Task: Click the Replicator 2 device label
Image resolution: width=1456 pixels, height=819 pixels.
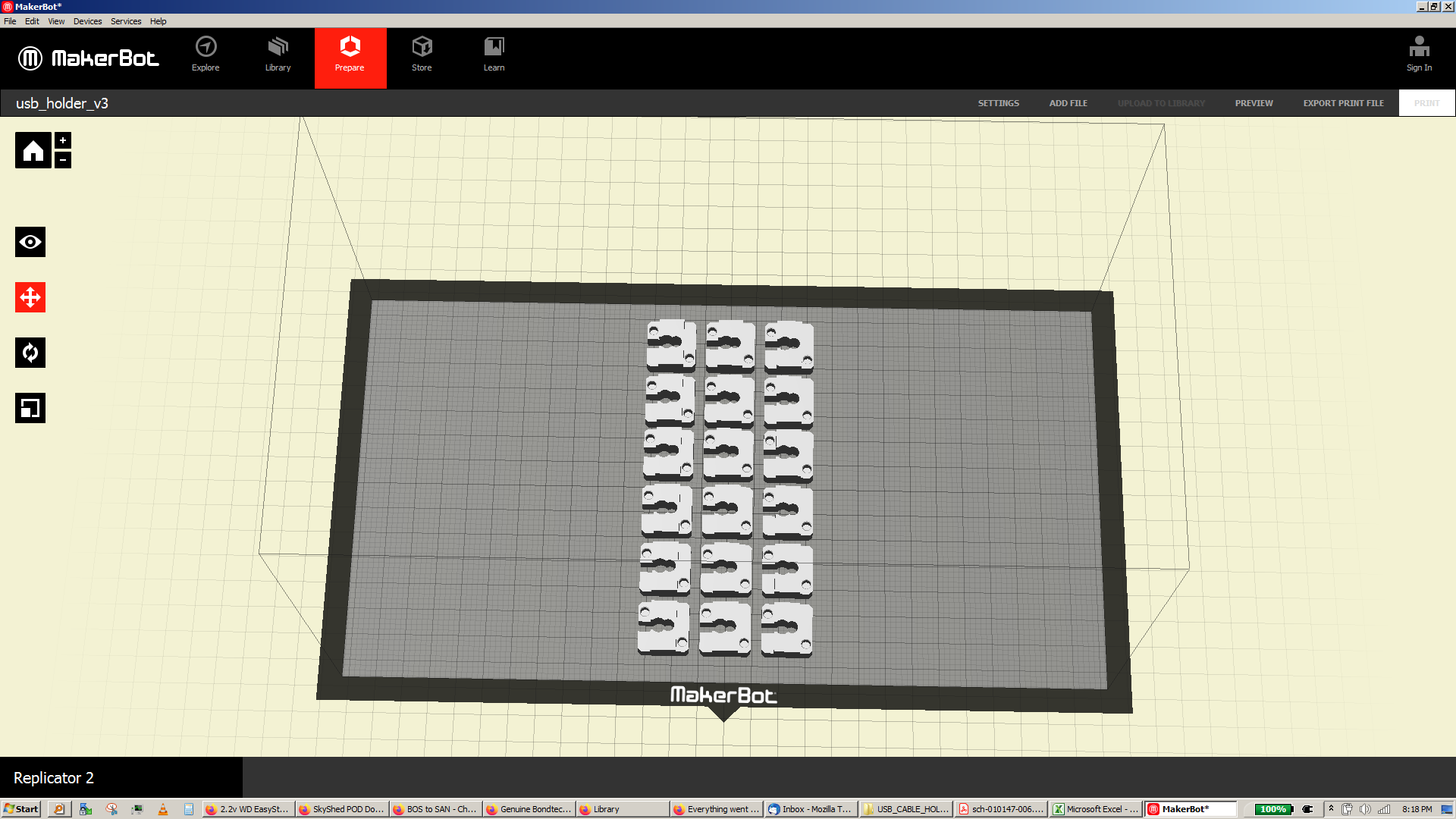Action: tap(54, 778)
